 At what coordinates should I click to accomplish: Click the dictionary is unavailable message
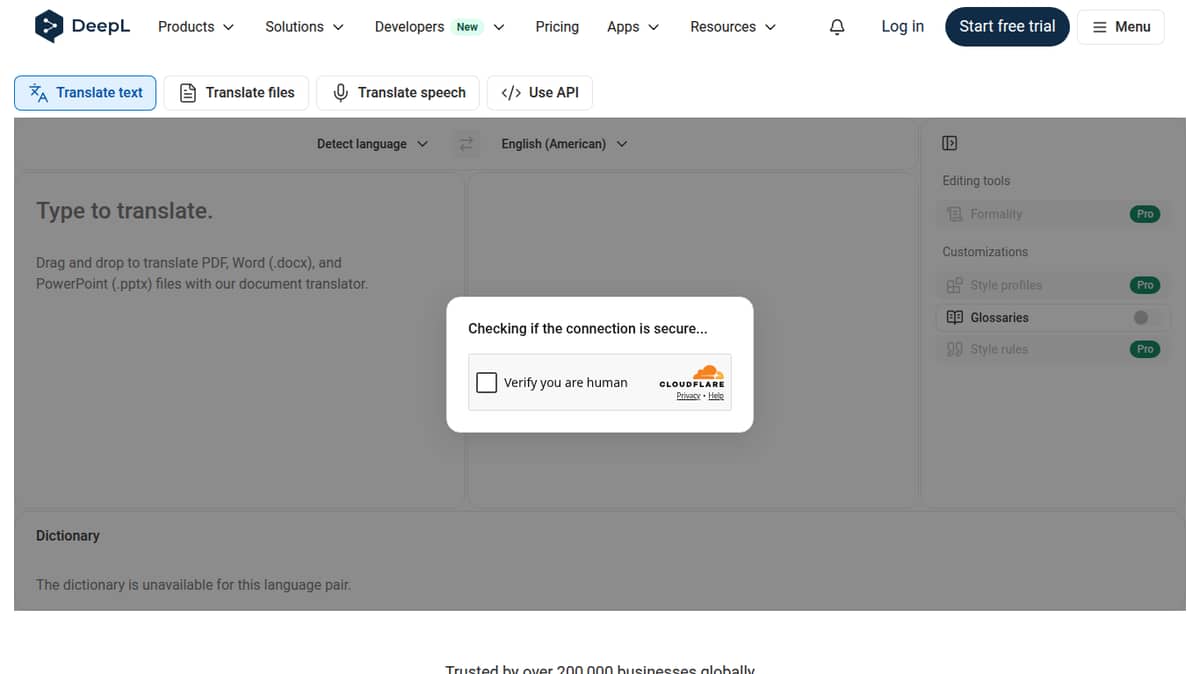(193, 585)
